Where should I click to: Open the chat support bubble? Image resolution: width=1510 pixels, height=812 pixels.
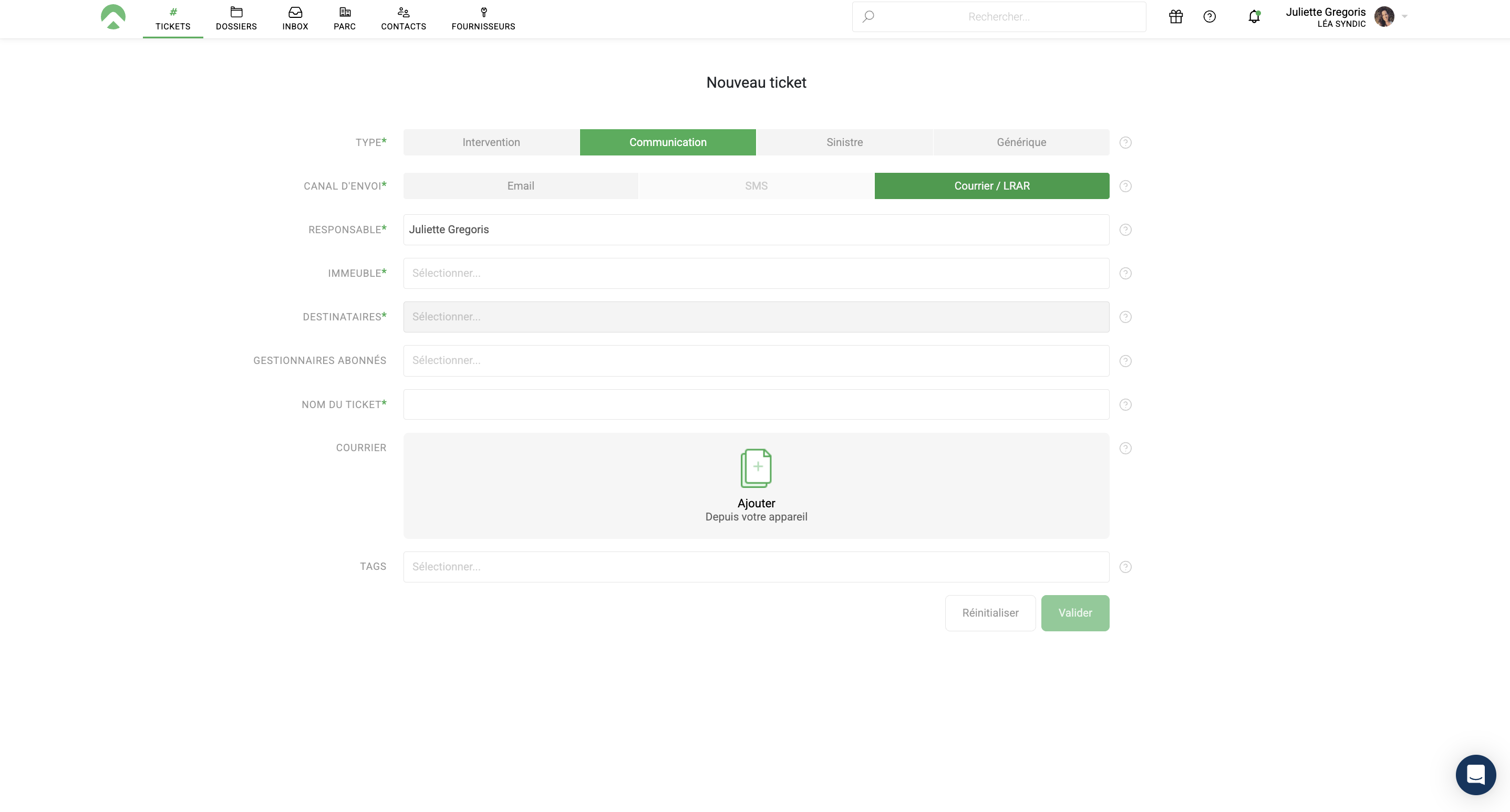(x=1475, y=775)
